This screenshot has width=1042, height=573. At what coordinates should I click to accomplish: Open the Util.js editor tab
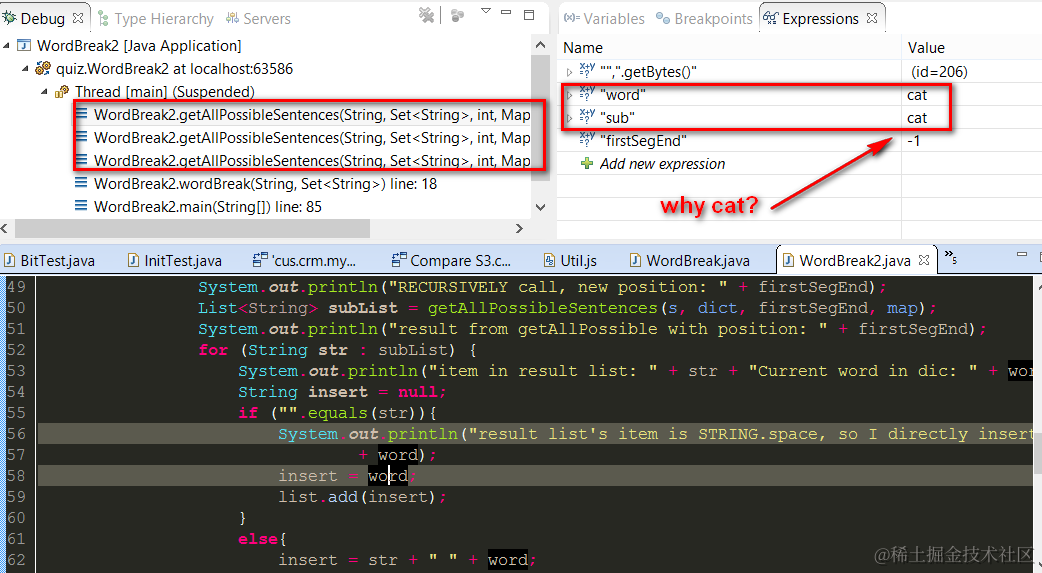click(570, 261)
